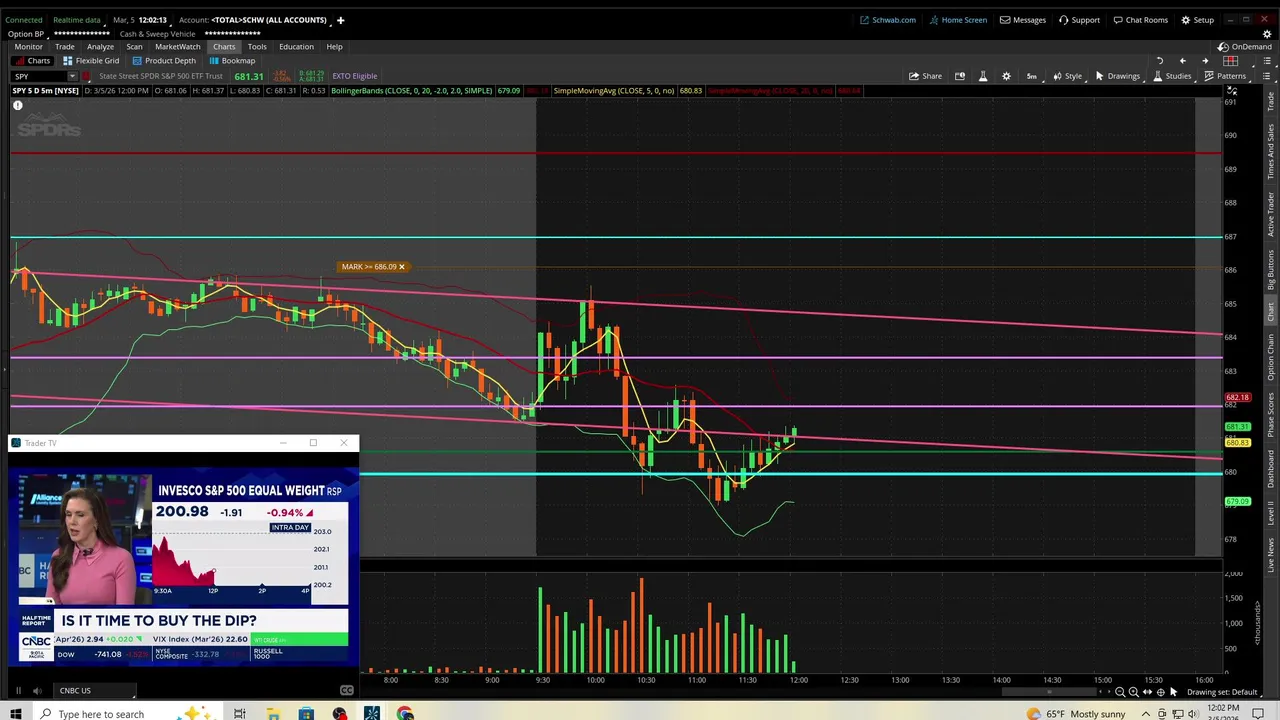The image size is (1280, 720).
Task: Click the right arrow navigation icon
Action: pyautogui.click(x=1205, y=61)
